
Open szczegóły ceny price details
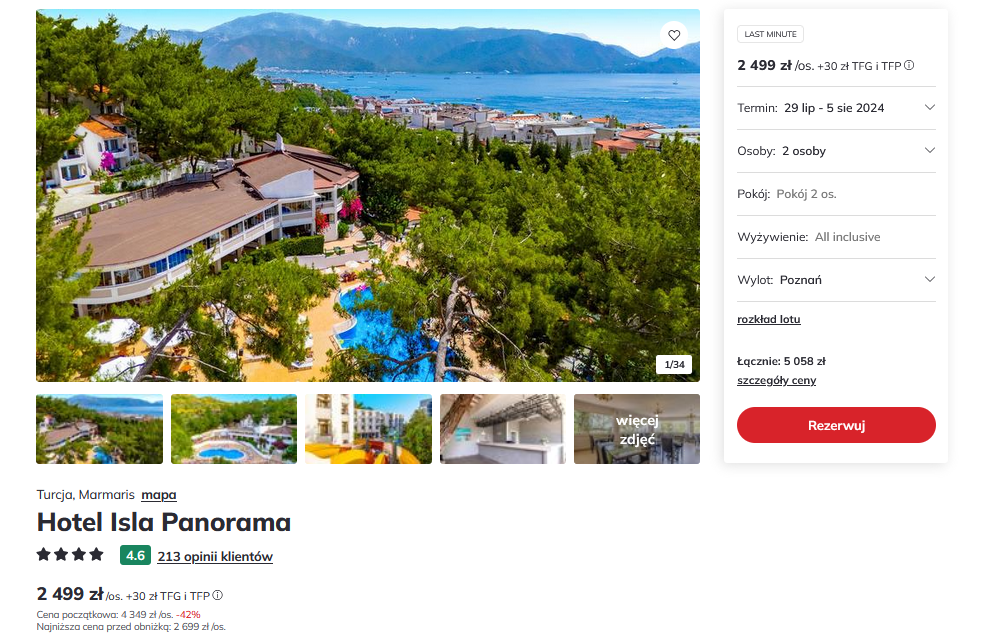coord(776,381)
